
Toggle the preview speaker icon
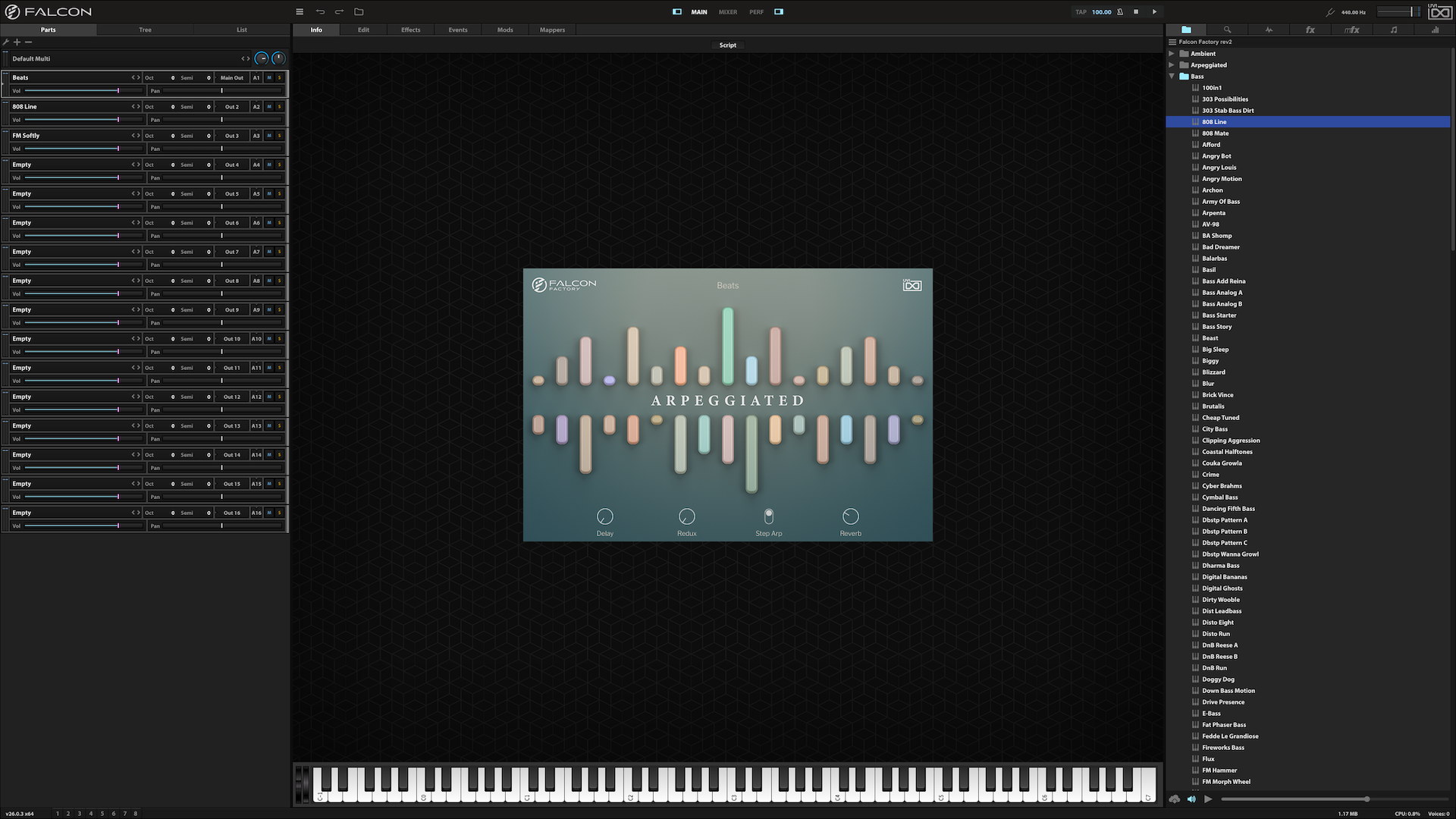click(x=1191, y=799)
